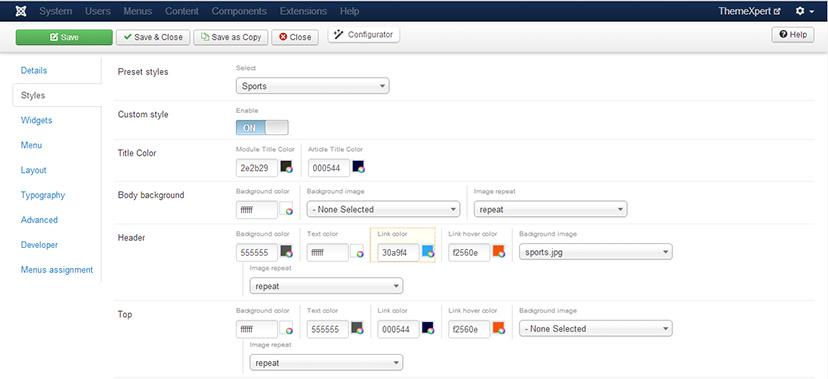The width and height of the screenshot is (828, 379).
Task: Open Top Image repeat dropdown
Action: [326, 363]
